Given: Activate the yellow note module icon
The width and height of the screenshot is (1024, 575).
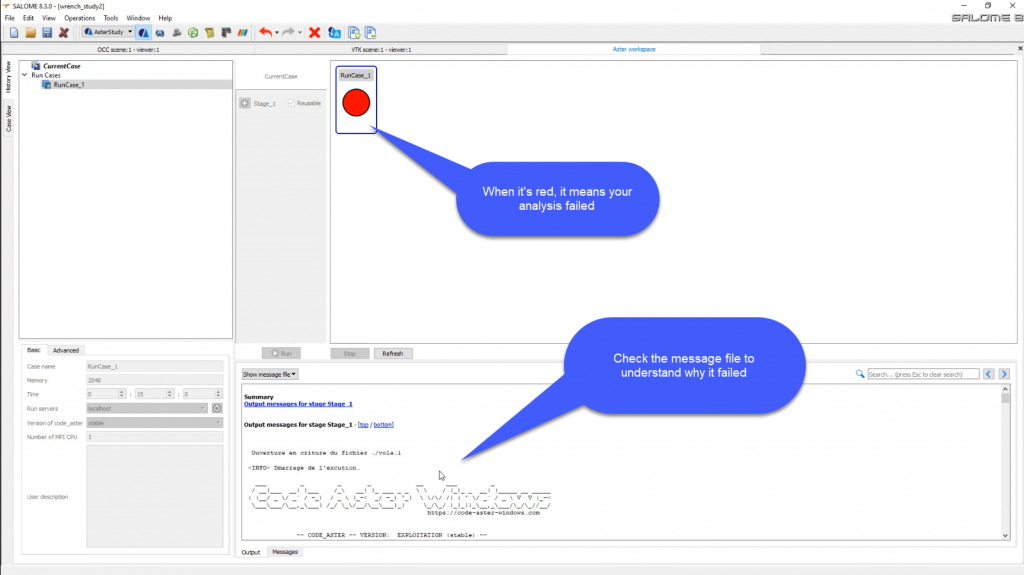Looking at the screenshot, I should [x=210, y=32].
